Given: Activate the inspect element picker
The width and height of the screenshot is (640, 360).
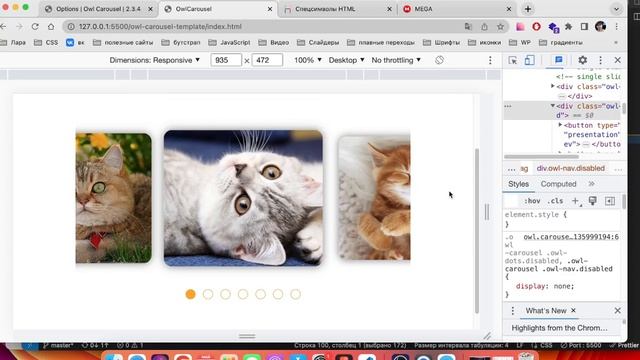Looking at the screenshot, I should coord(513,60).
